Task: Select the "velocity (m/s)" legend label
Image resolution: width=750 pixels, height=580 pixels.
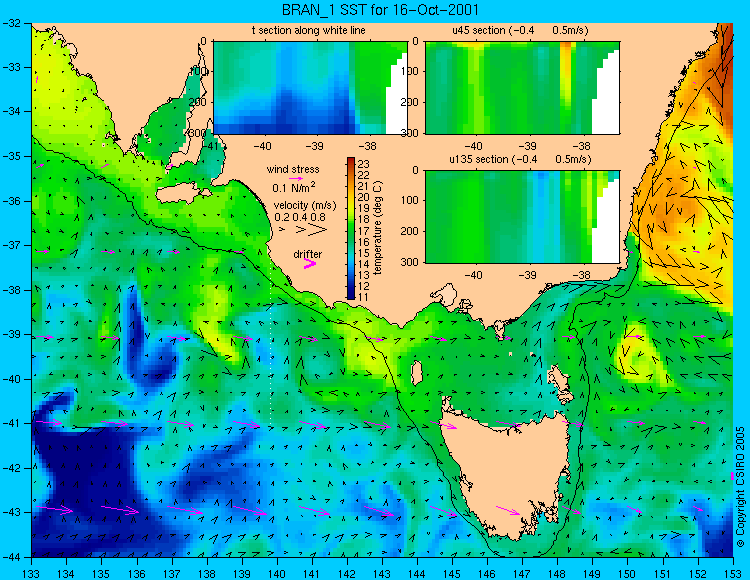Action: (305, 206)
